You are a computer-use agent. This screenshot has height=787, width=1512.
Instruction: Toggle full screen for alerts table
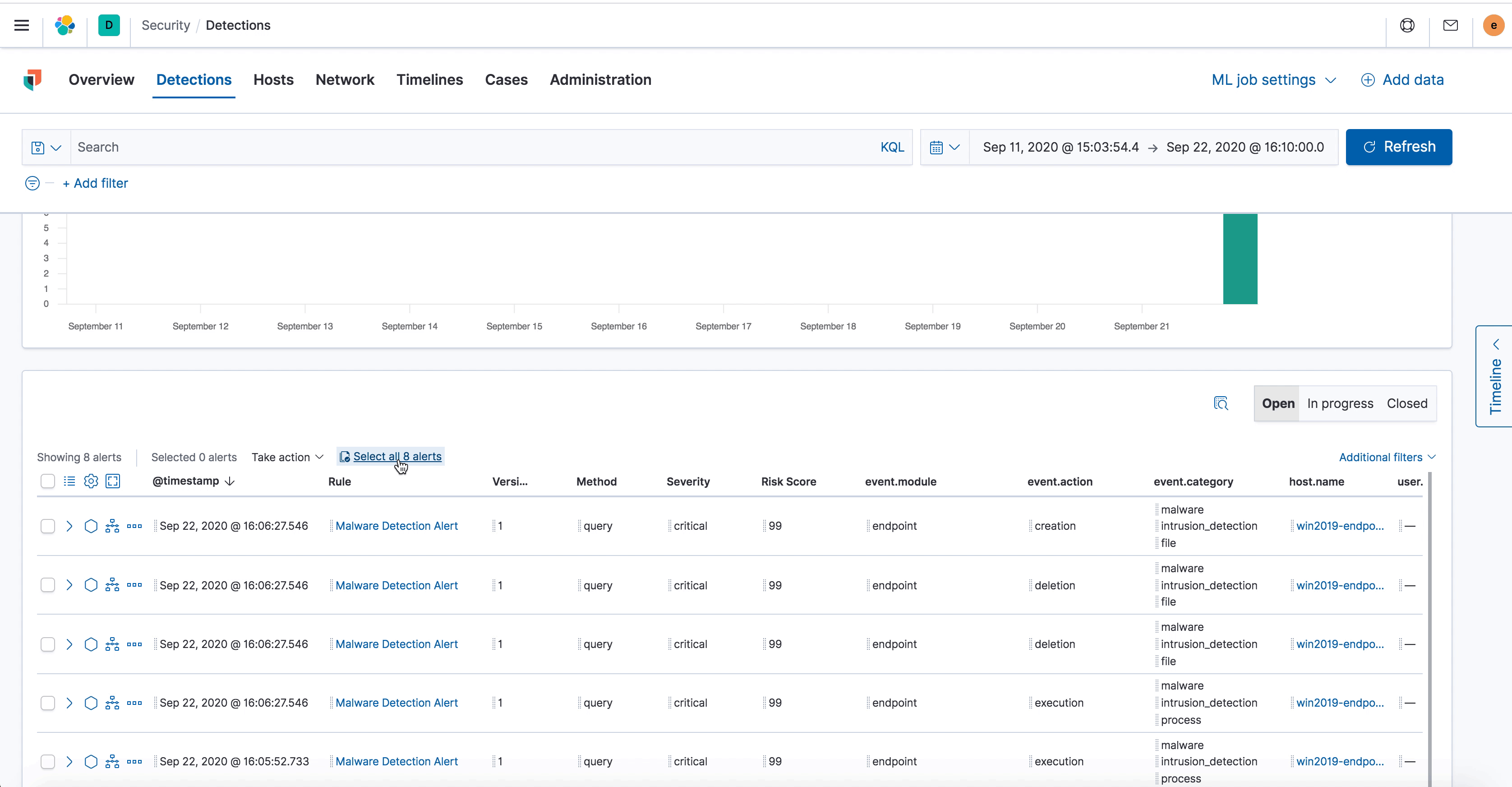(x=113, y=481)
